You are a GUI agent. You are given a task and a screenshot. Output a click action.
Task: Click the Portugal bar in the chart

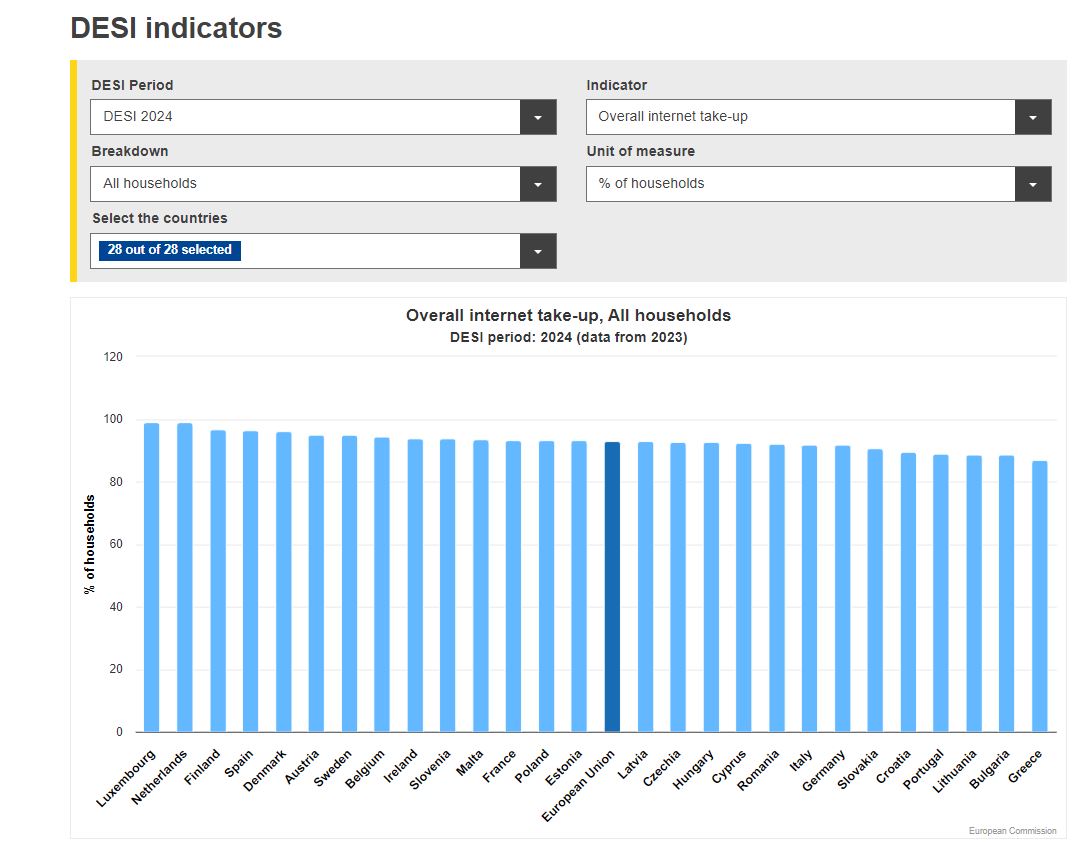pyautogui.click(x=941, y=593)
